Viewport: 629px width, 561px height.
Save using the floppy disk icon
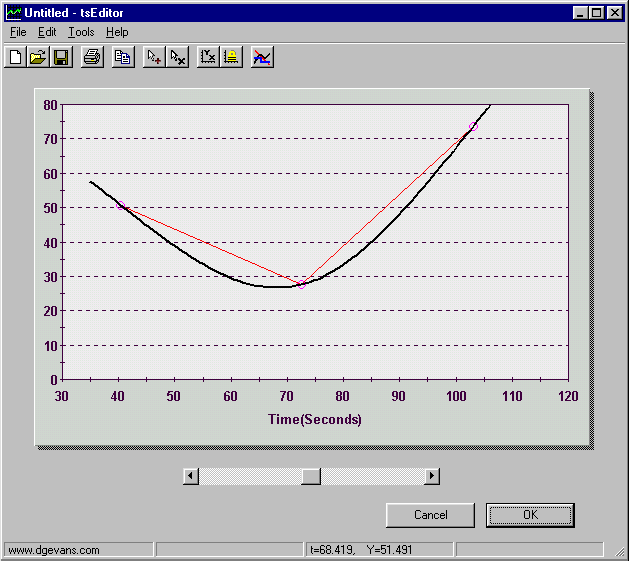click(x=61, y=57)
